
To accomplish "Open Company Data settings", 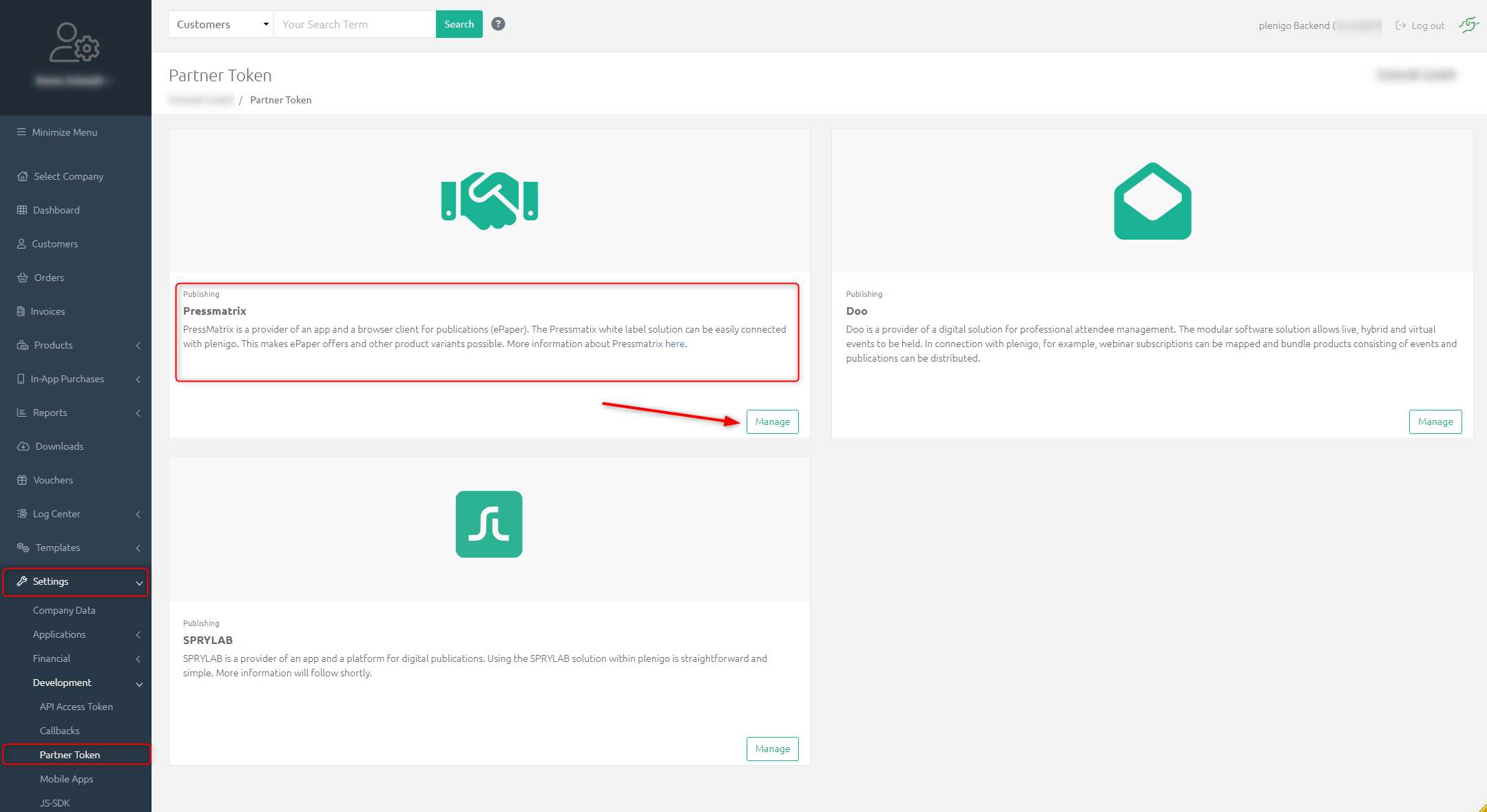I will tap(64, 610).
